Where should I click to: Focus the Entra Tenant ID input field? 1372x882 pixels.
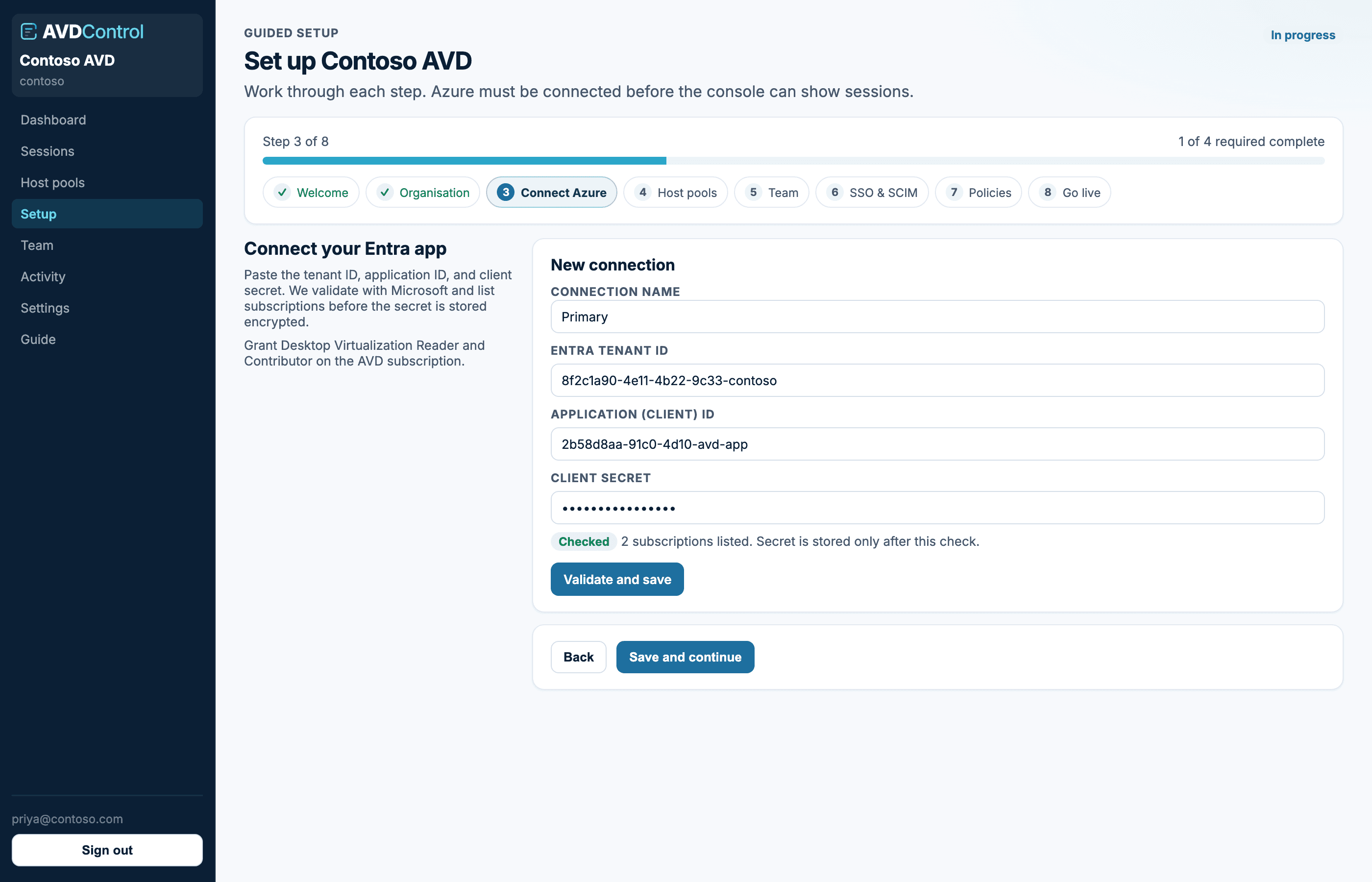938,380
